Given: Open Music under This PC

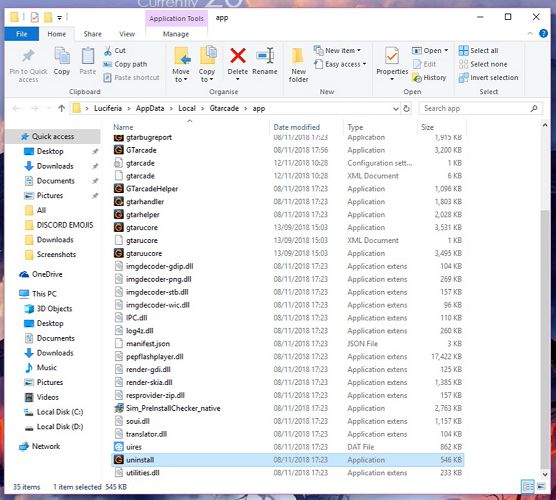Looking at the screenshot, I should [46, 368].
